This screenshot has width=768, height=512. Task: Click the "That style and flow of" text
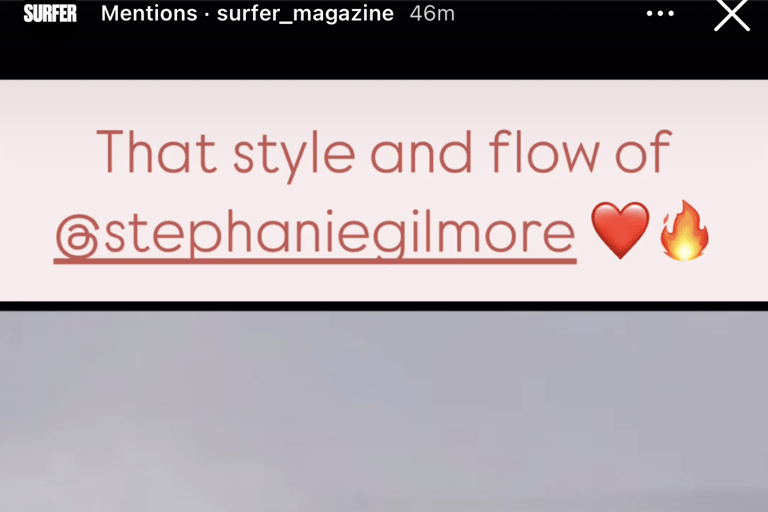pos(384,152)
